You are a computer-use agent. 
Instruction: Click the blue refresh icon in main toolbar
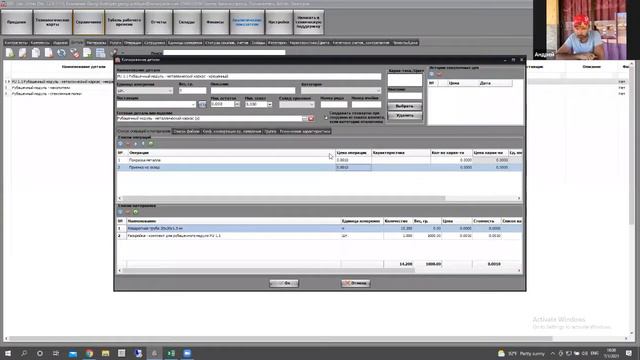(61, 53)
